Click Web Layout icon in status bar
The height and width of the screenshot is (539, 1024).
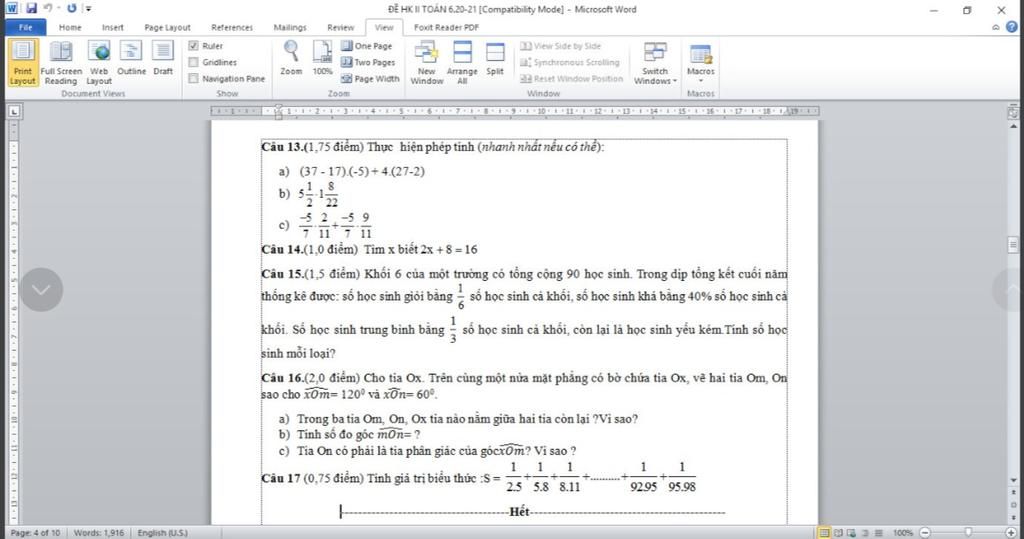pyautogui.click(x=852, y=532)
